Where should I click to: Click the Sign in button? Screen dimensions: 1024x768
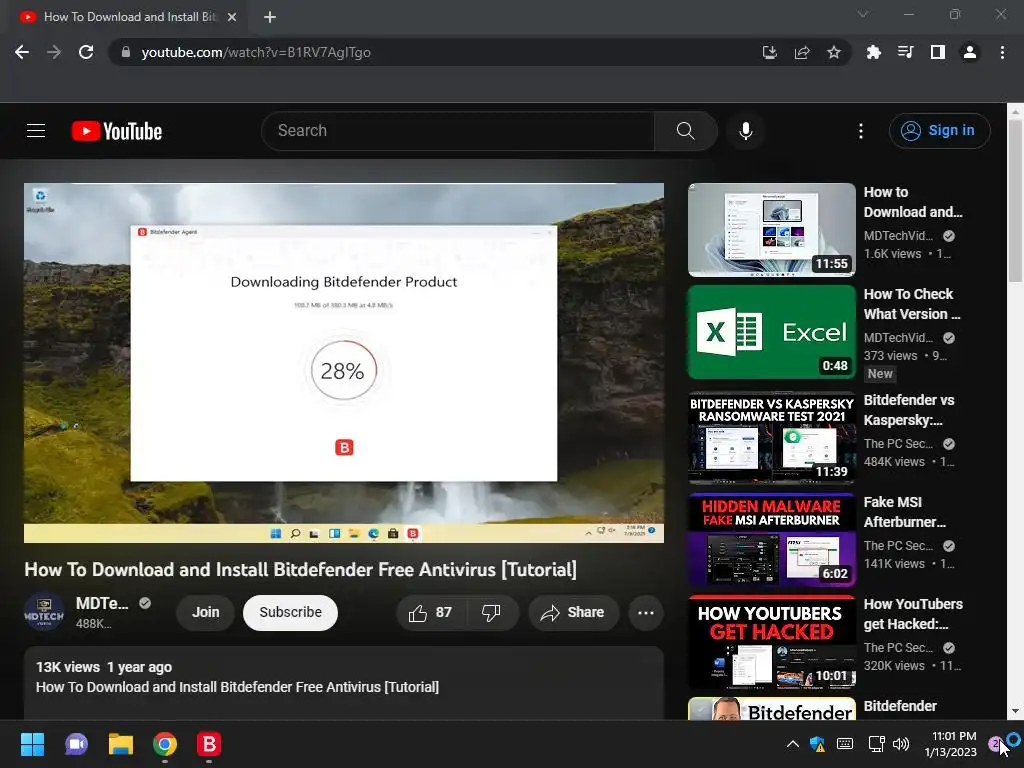point(939,131)
